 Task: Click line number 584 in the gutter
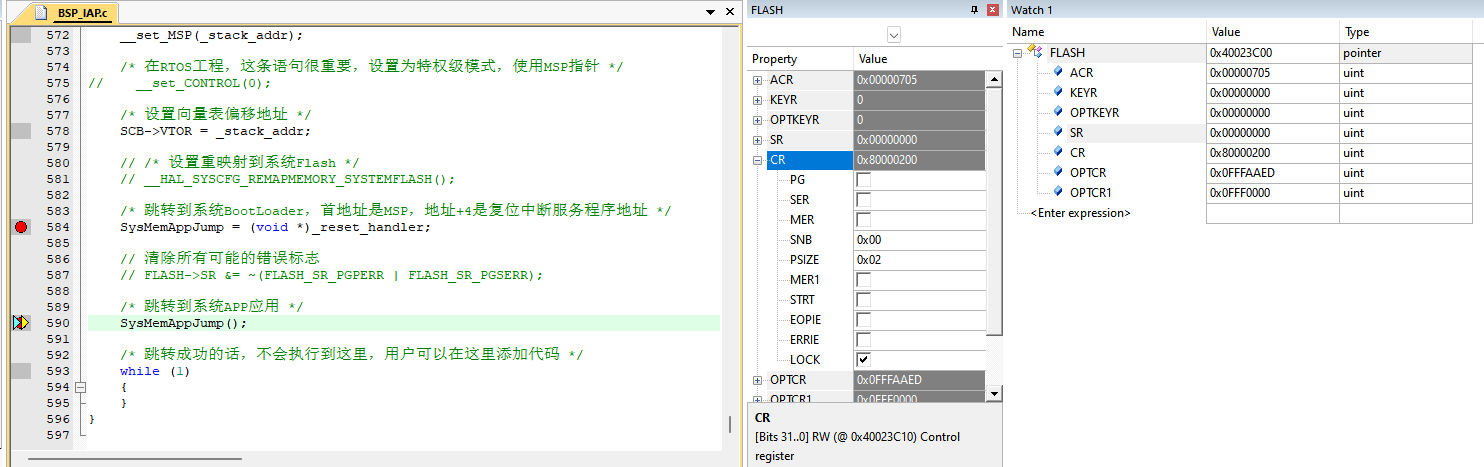[59, 227]
